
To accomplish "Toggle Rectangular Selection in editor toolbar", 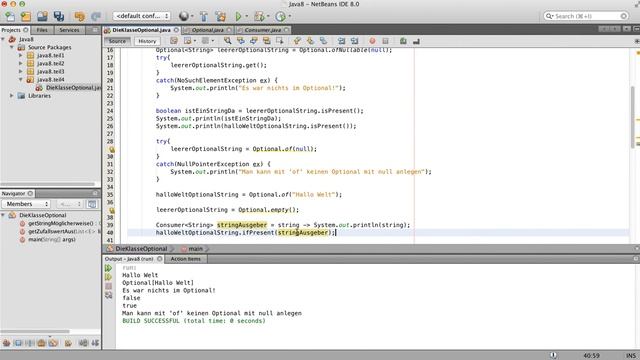I will pyautogui.click(x=280, y=41).
